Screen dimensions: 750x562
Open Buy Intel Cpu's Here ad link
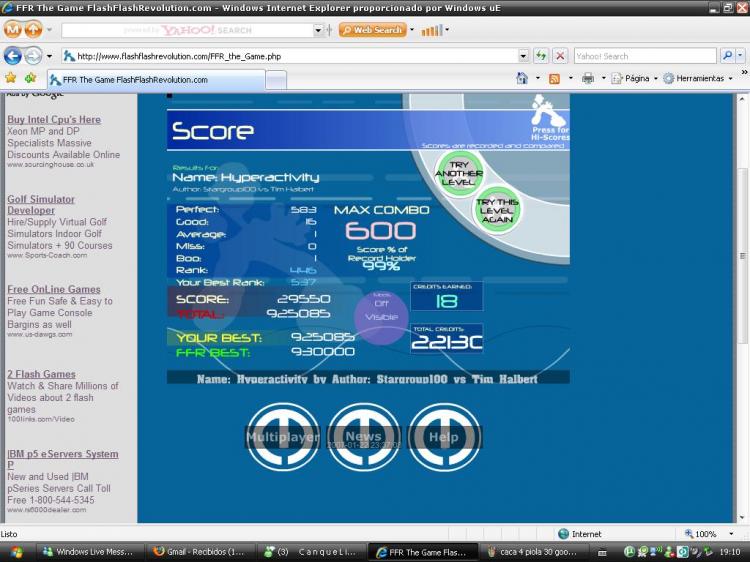54,120
